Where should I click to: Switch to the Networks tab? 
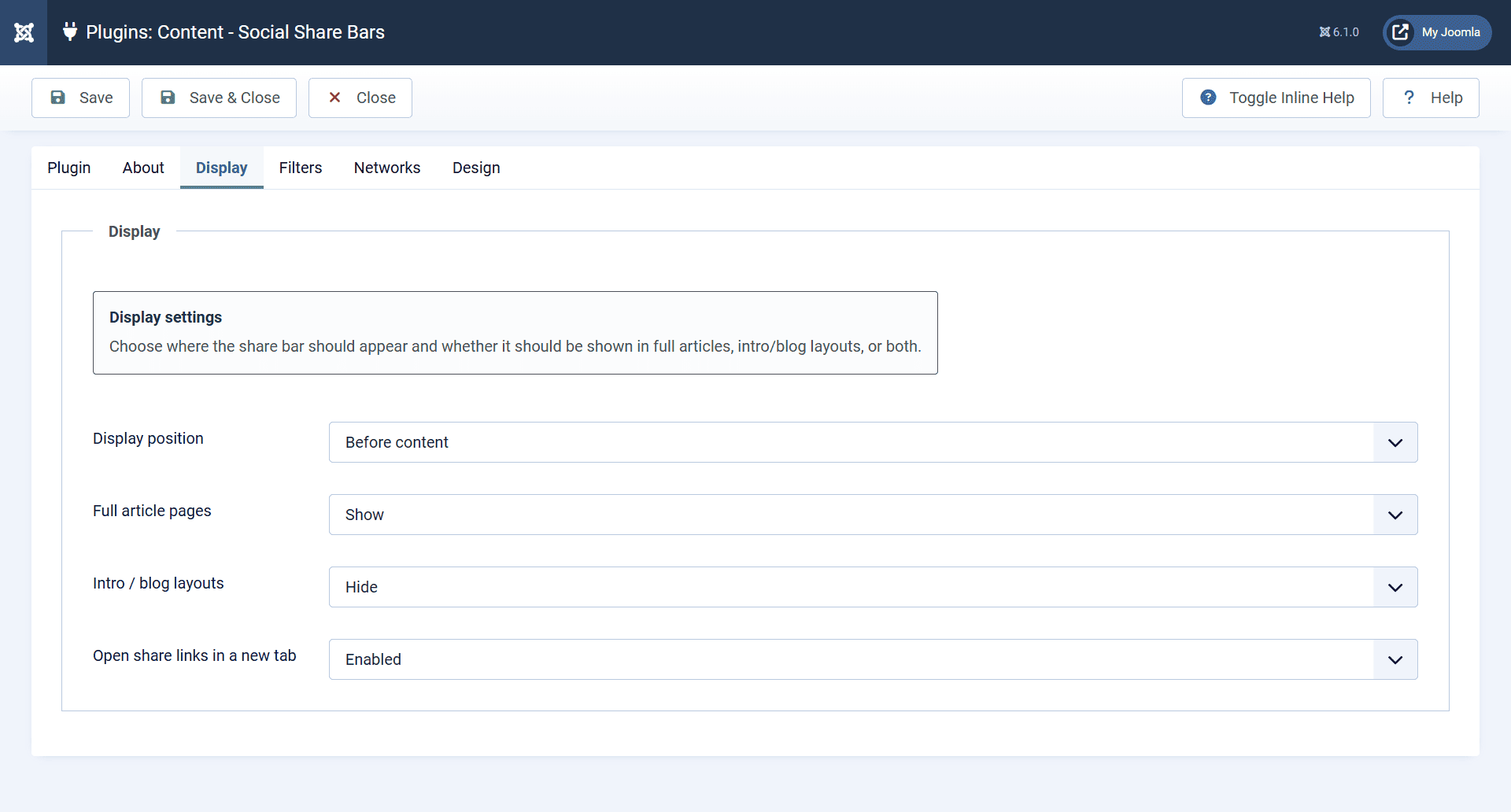tap(386, 168)
